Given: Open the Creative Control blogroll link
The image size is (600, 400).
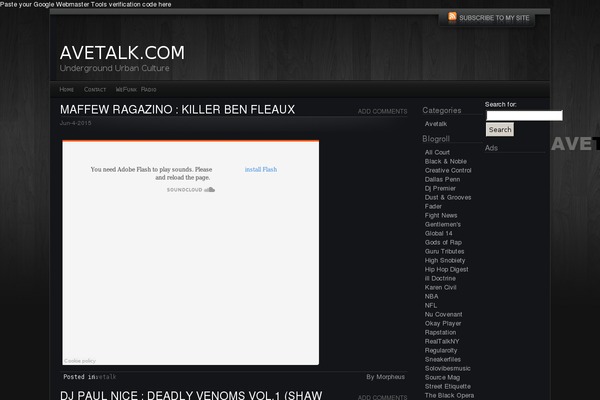Looking at the screenshot, I should point(448,170).
